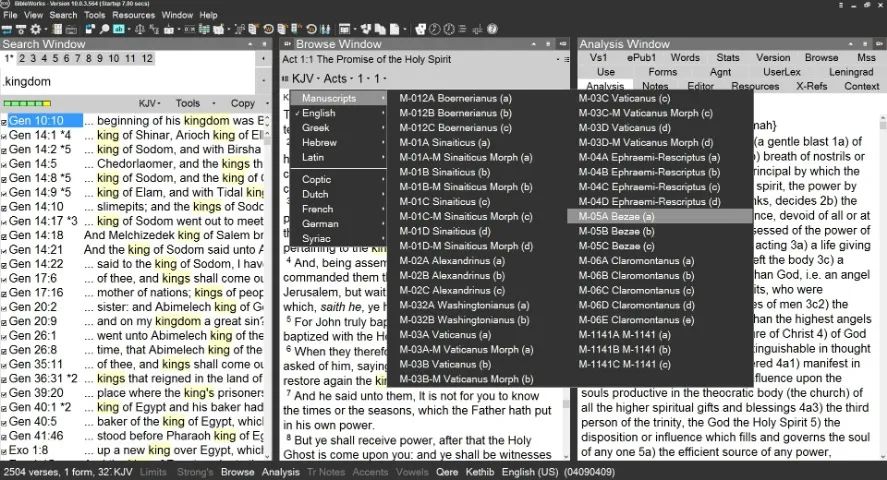The height and width of the screenshot is (480, 887).
Task: Click the Analysis Window vertical scrollbar
Action: click(882, 288)
